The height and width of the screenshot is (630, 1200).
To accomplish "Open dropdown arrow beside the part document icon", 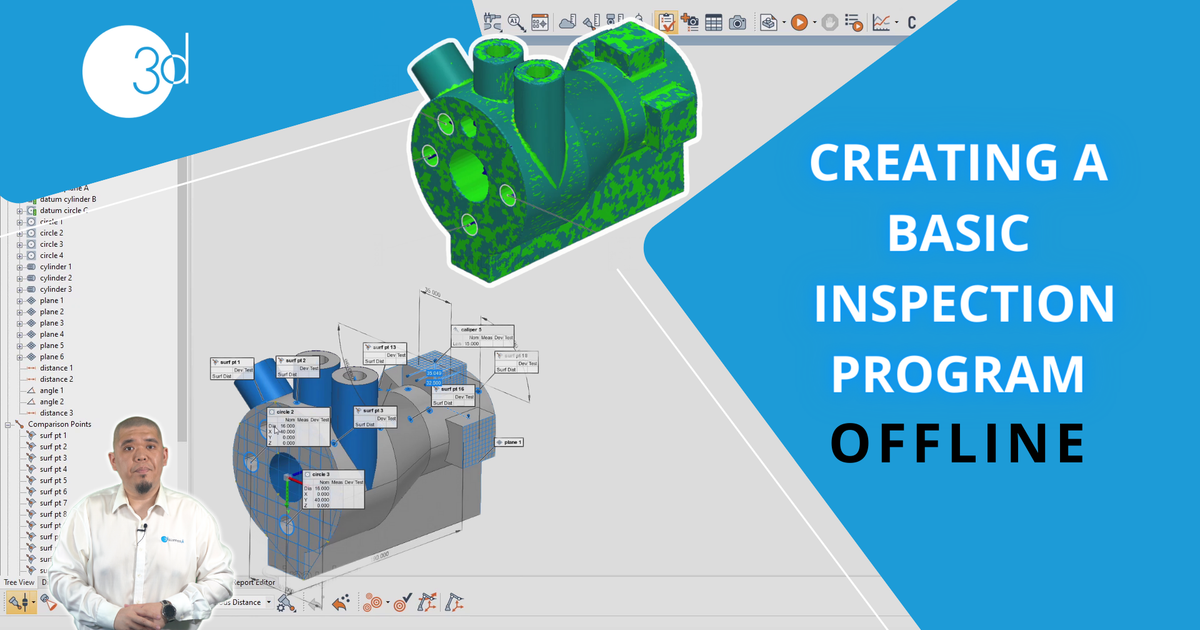I will pos(782,22).
